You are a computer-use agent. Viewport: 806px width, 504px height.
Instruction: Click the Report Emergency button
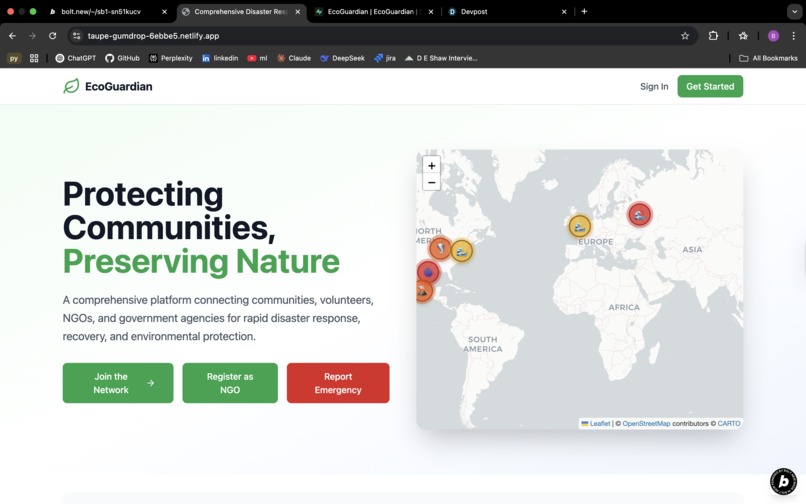coord(338,383)
